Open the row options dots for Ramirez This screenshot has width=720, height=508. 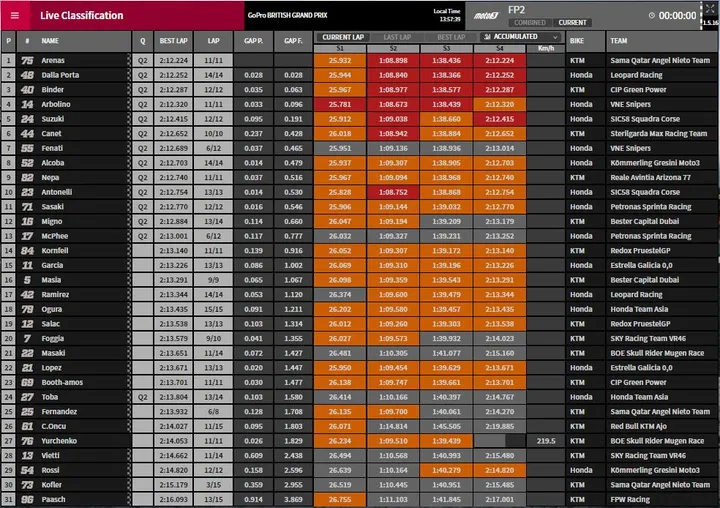pyautogui.click(x=129, y=294)
